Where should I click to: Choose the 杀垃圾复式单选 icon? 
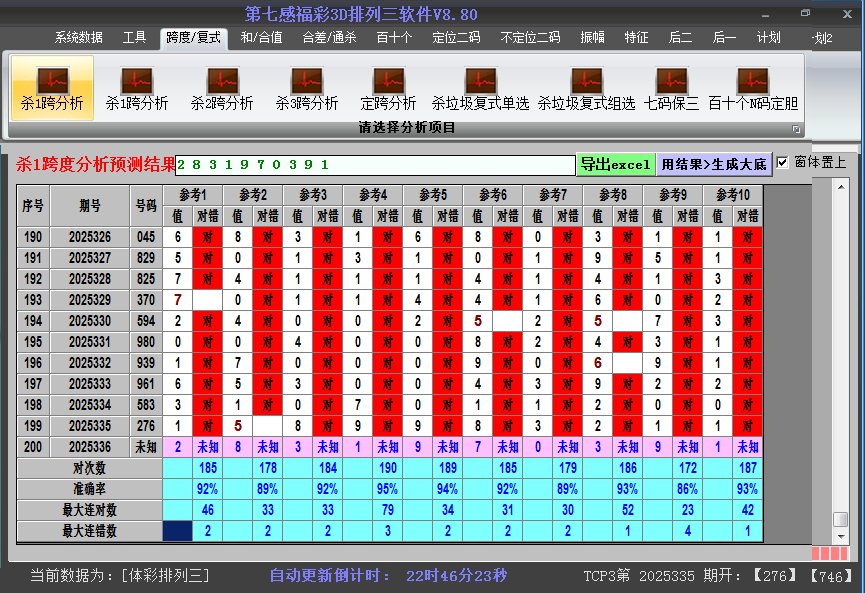click(x=480, y=81)
